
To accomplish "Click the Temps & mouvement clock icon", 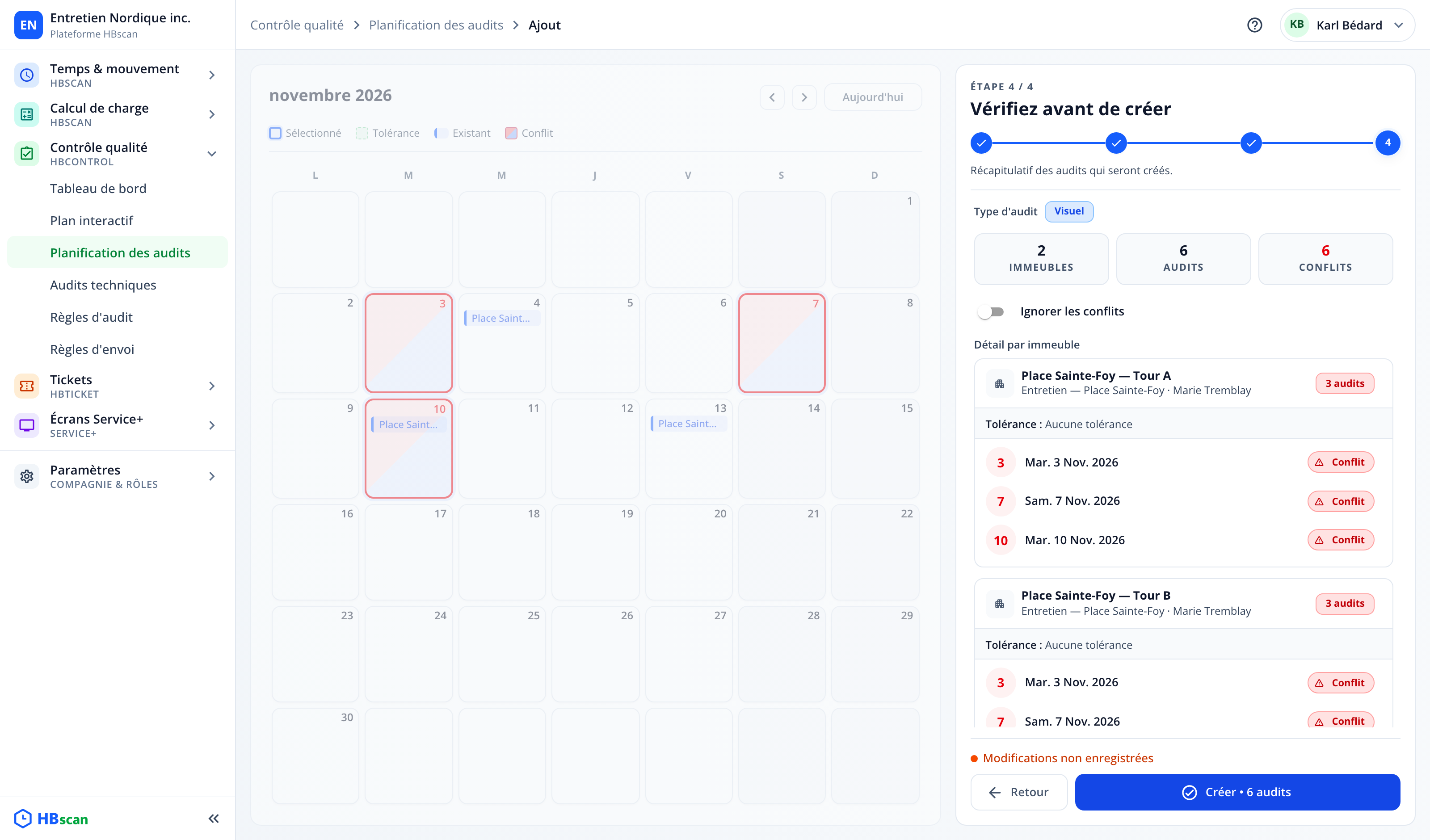I will (x=27, y=75).
